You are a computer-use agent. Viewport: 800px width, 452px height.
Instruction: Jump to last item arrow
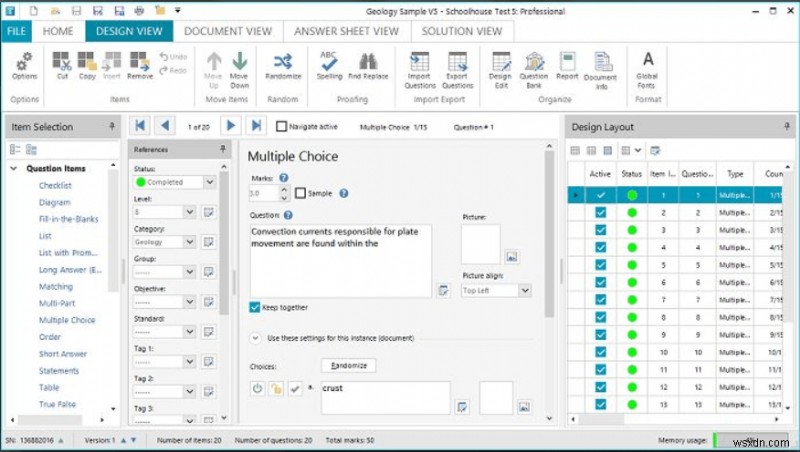click(256, 125)
